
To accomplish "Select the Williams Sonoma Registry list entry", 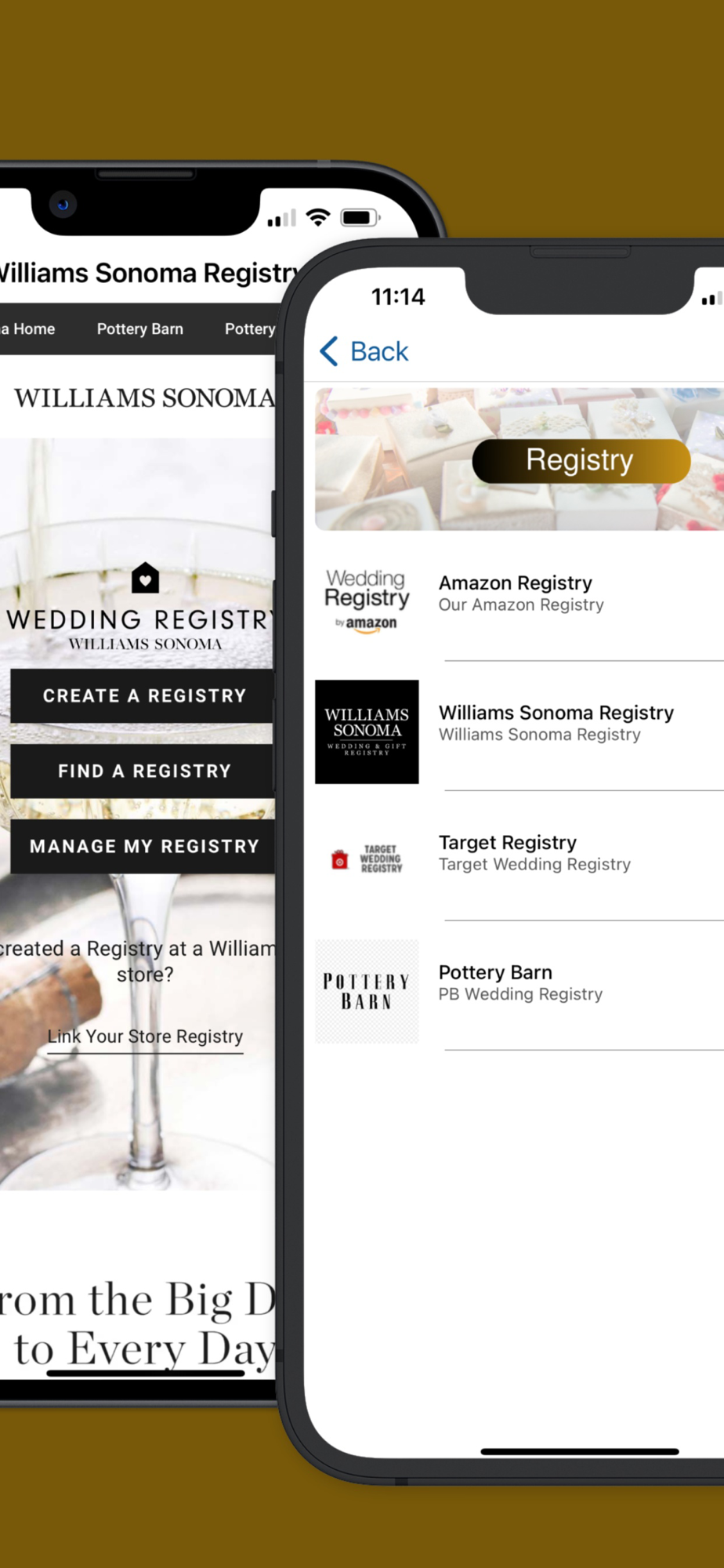I will (519, 731).
